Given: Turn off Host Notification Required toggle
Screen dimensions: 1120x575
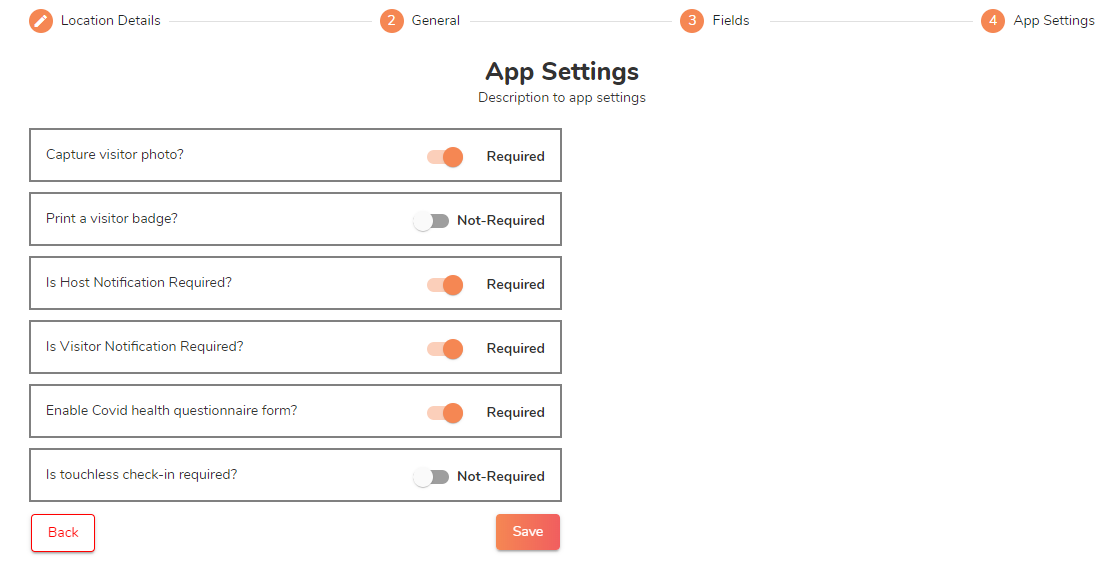Looking at the screenshot, I should (445, 285).
